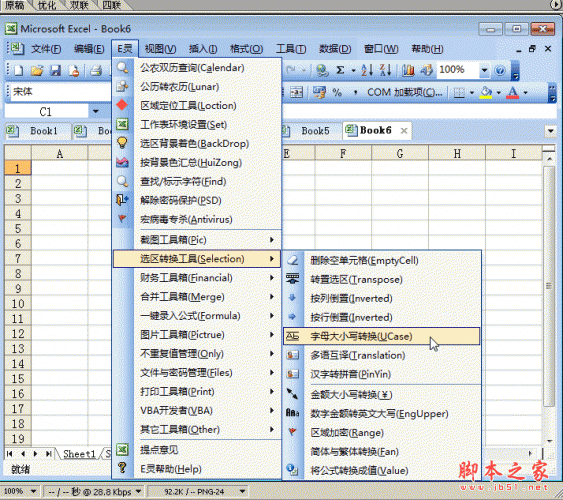Run 宏病毒专杀(Antivirus) entry
The height and width of the screenshot is (500, 563).
(x=197, y=219)
